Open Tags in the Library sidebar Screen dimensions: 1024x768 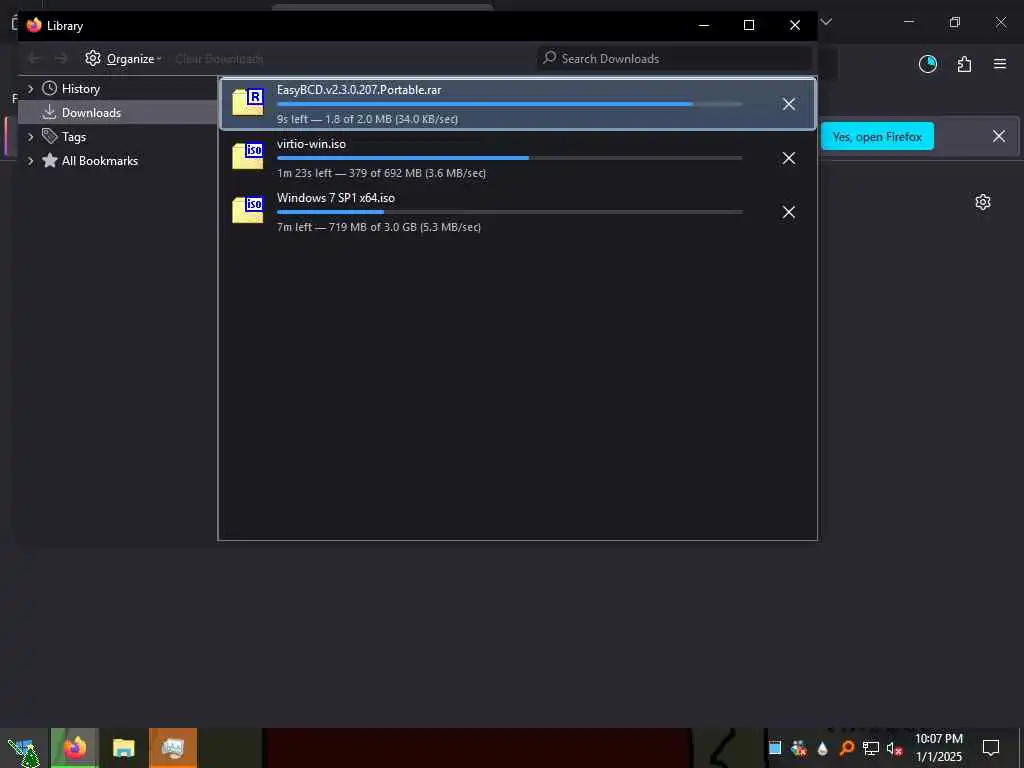pyautogui.click(x=74, y=137)
